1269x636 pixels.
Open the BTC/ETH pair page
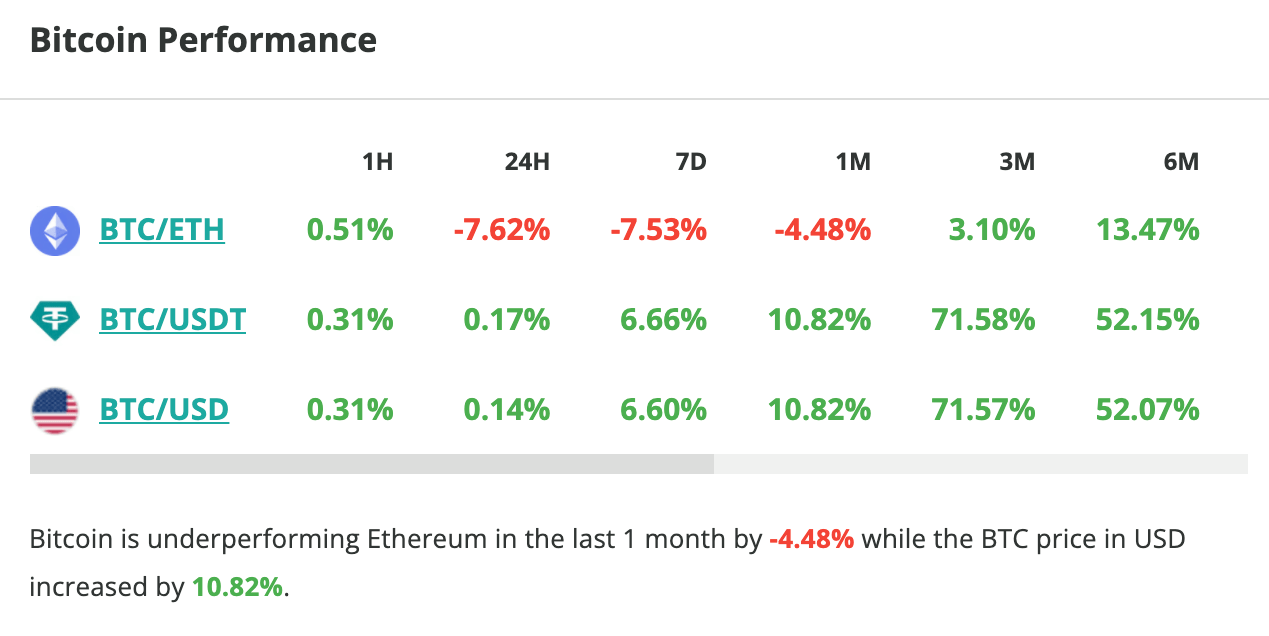click(162, 229)
